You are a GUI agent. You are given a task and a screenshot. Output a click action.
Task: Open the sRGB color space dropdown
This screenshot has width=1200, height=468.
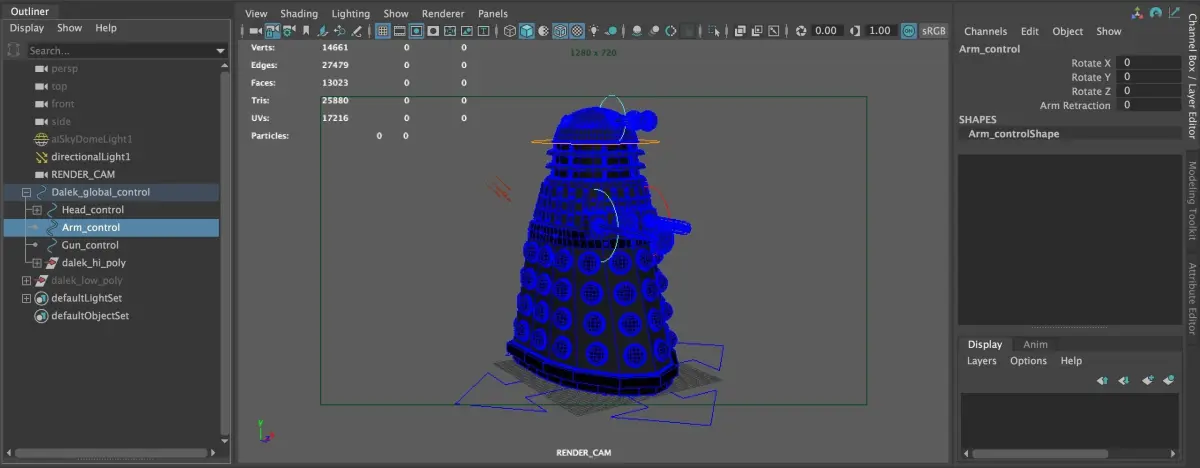tap(934, 31)
